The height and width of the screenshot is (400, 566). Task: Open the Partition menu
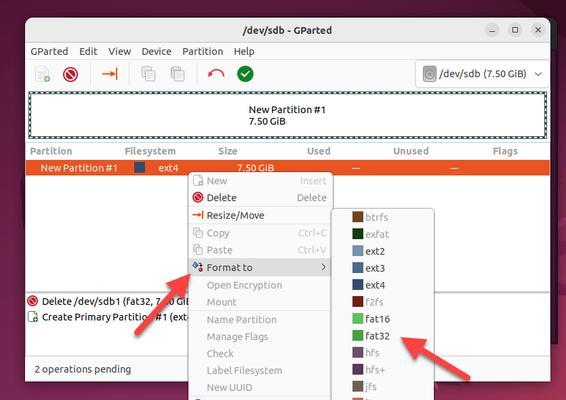coord(203,52)
